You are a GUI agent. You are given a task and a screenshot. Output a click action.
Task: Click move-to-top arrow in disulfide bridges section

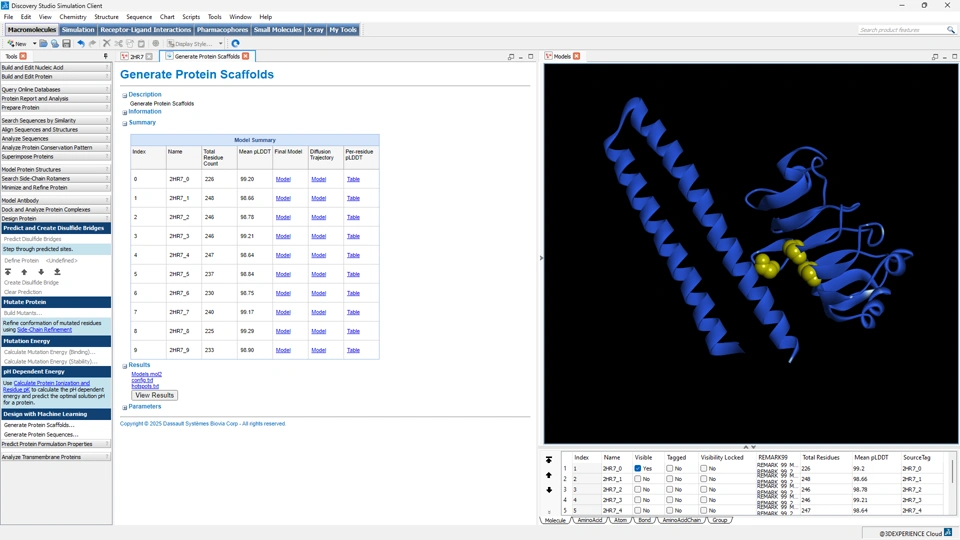click(8, 272)
